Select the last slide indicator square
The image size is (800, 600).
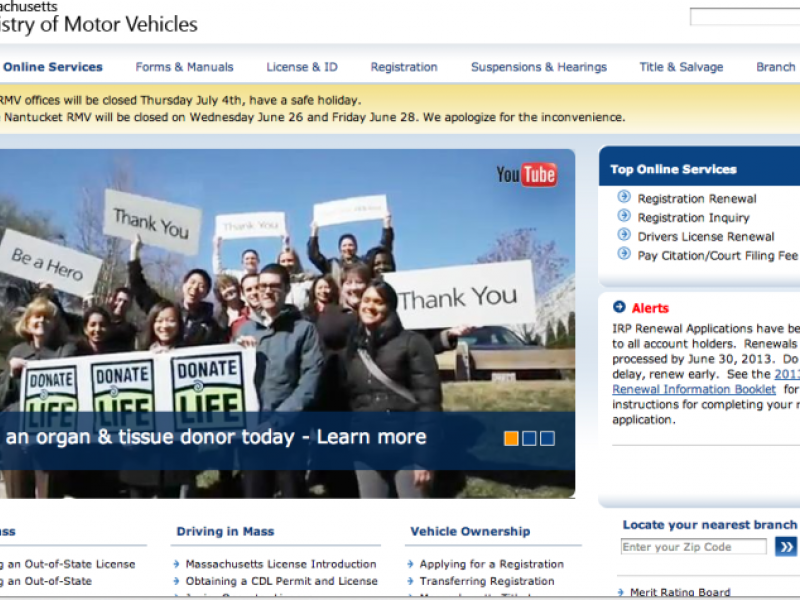pyautogui.click(x=547, y=438)
